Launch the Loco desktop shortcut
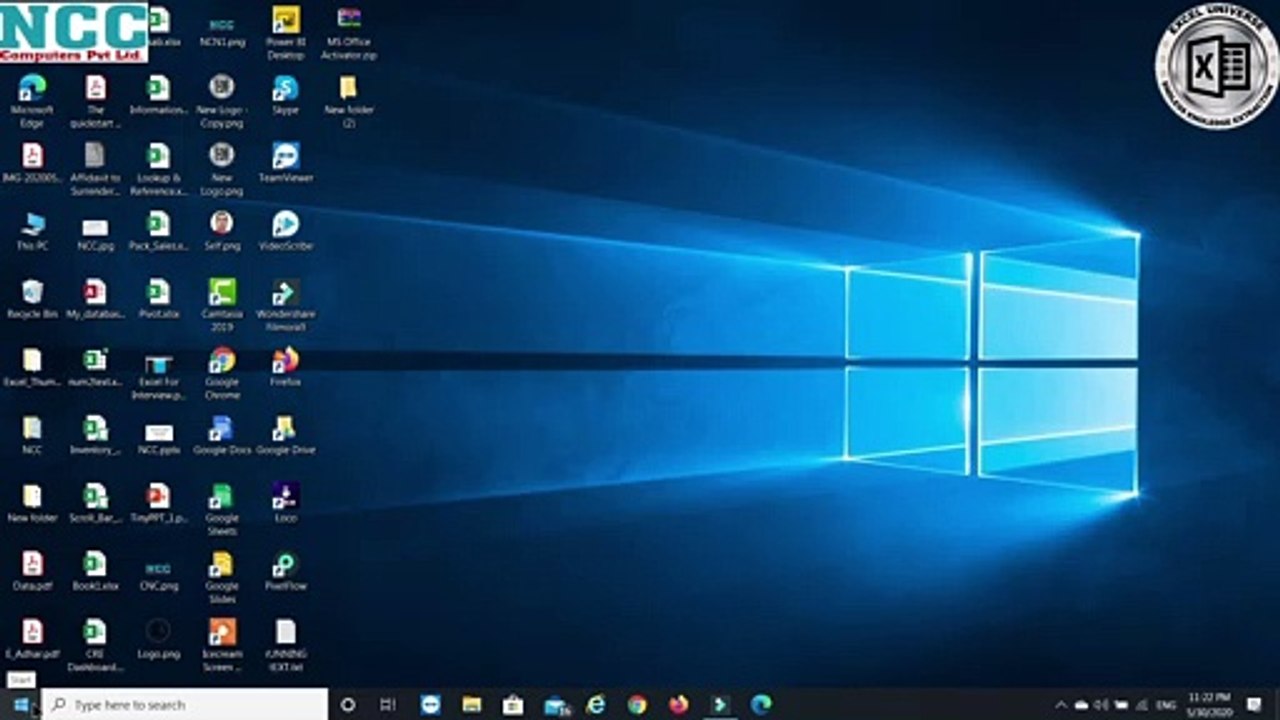 [285, 503]
